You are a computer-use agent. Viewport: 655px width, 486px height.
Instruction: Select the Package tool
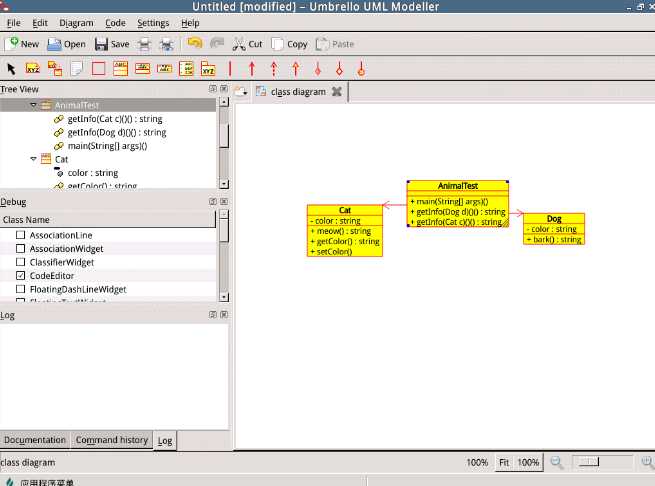pos(208,69)
